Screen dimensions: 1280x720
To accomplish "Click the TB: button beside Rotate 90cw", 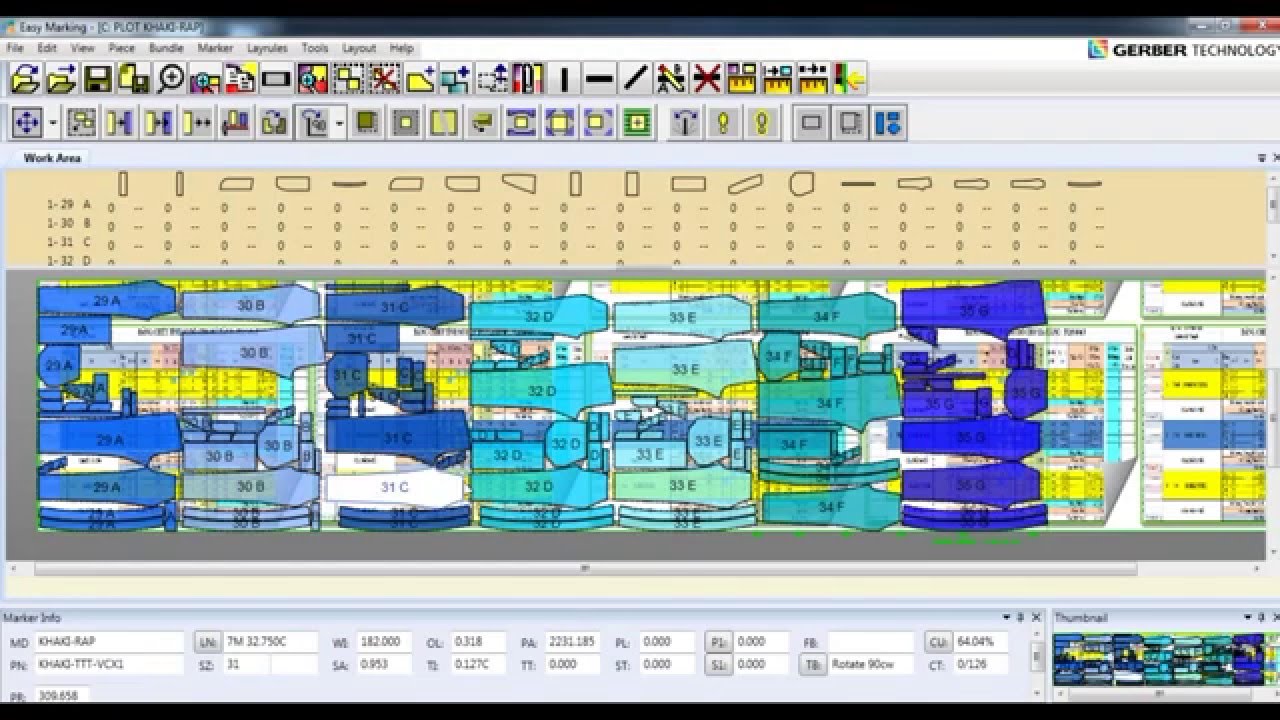I will pyautogui.click(x=812, y=665).
